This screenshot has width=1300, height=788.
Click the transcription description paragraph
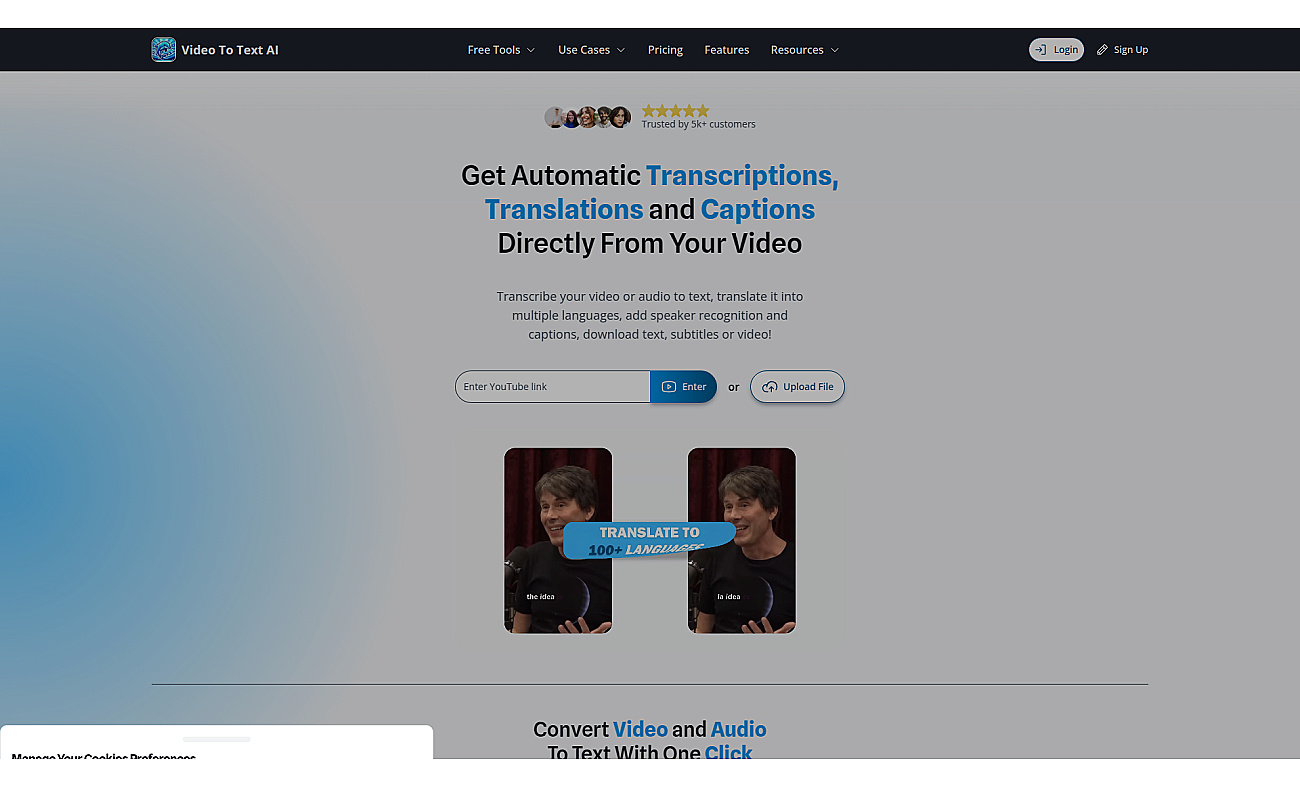pos(650,315)
